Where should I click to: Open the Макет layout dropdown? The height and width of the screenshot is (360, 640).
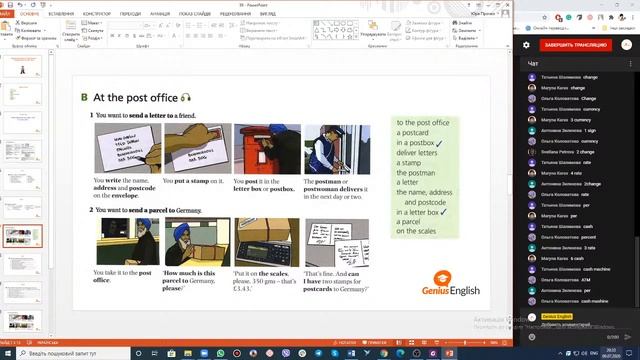click(x=91, y=23)
